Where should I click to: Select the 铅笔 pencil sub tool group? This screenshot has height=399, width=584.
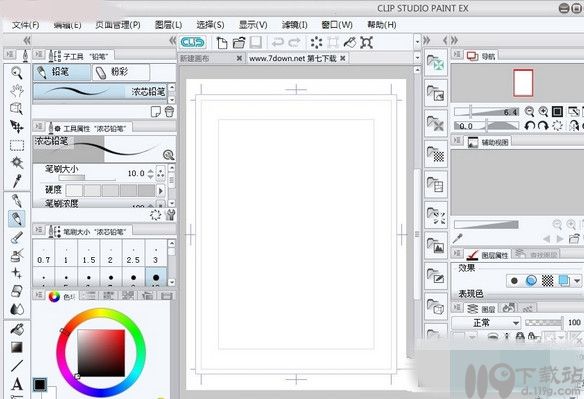62,72
